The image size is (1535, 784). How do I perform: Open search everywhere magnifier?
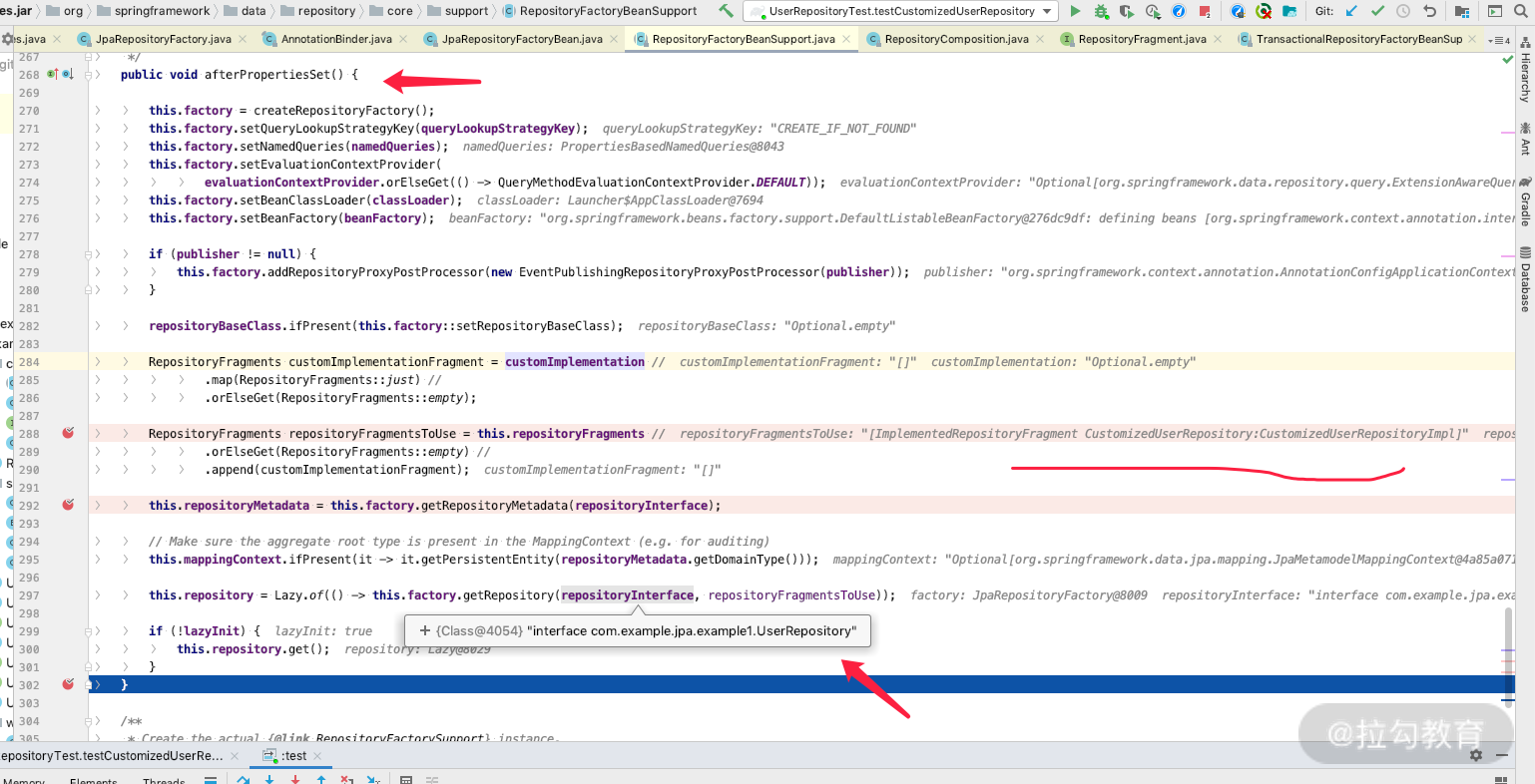[1520, 11]
